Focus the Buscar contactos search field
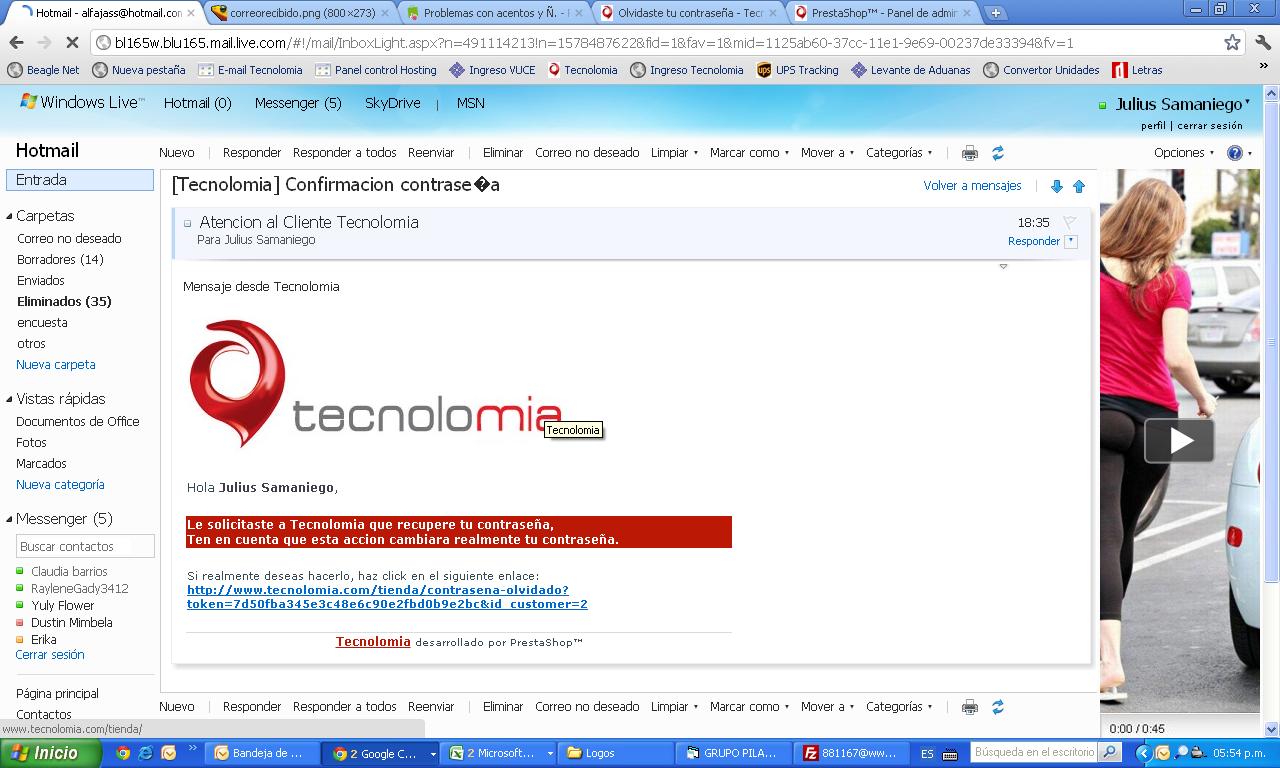 (x=86, y=547)
